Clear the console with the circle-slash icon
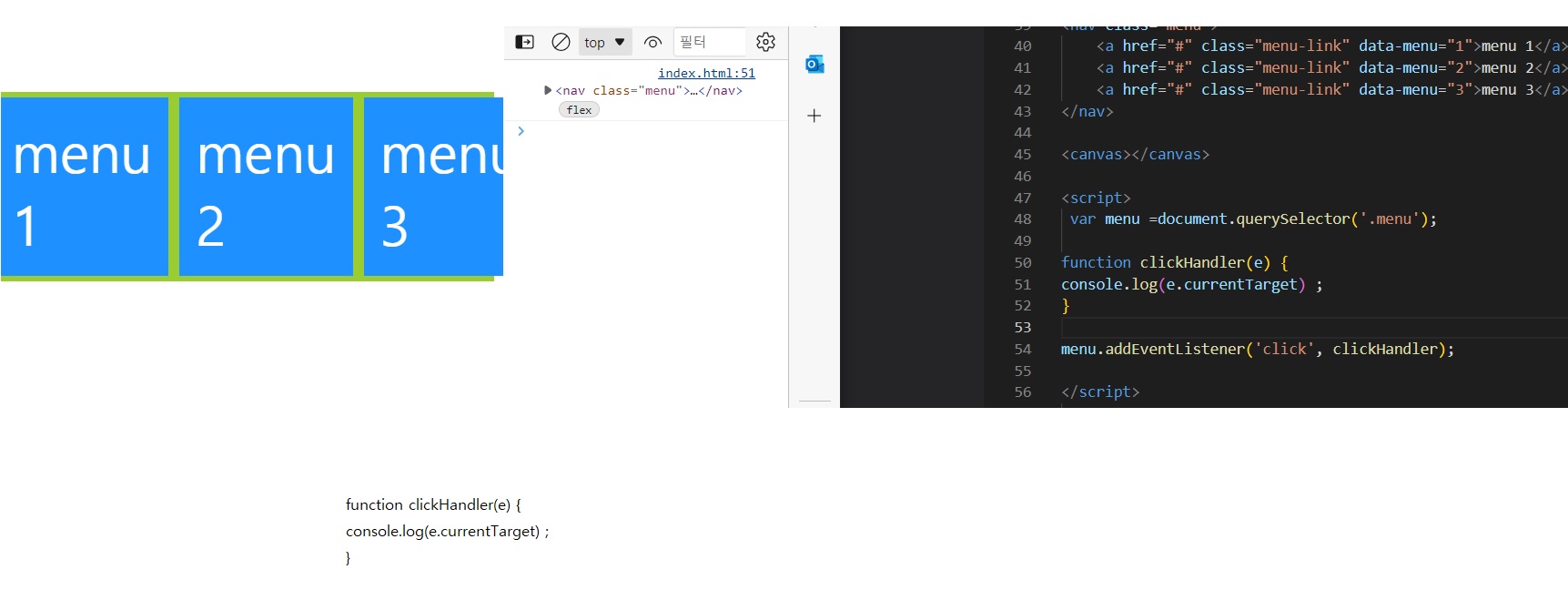This screenshot has width=1568, height=590. coord(561,42)
